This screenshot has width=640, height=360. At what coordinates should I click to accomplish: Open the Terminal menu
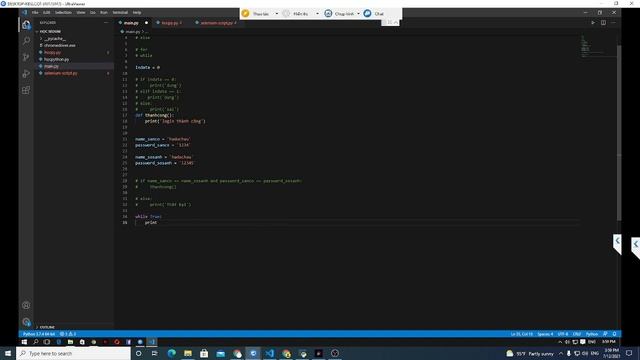coord(120,12)
